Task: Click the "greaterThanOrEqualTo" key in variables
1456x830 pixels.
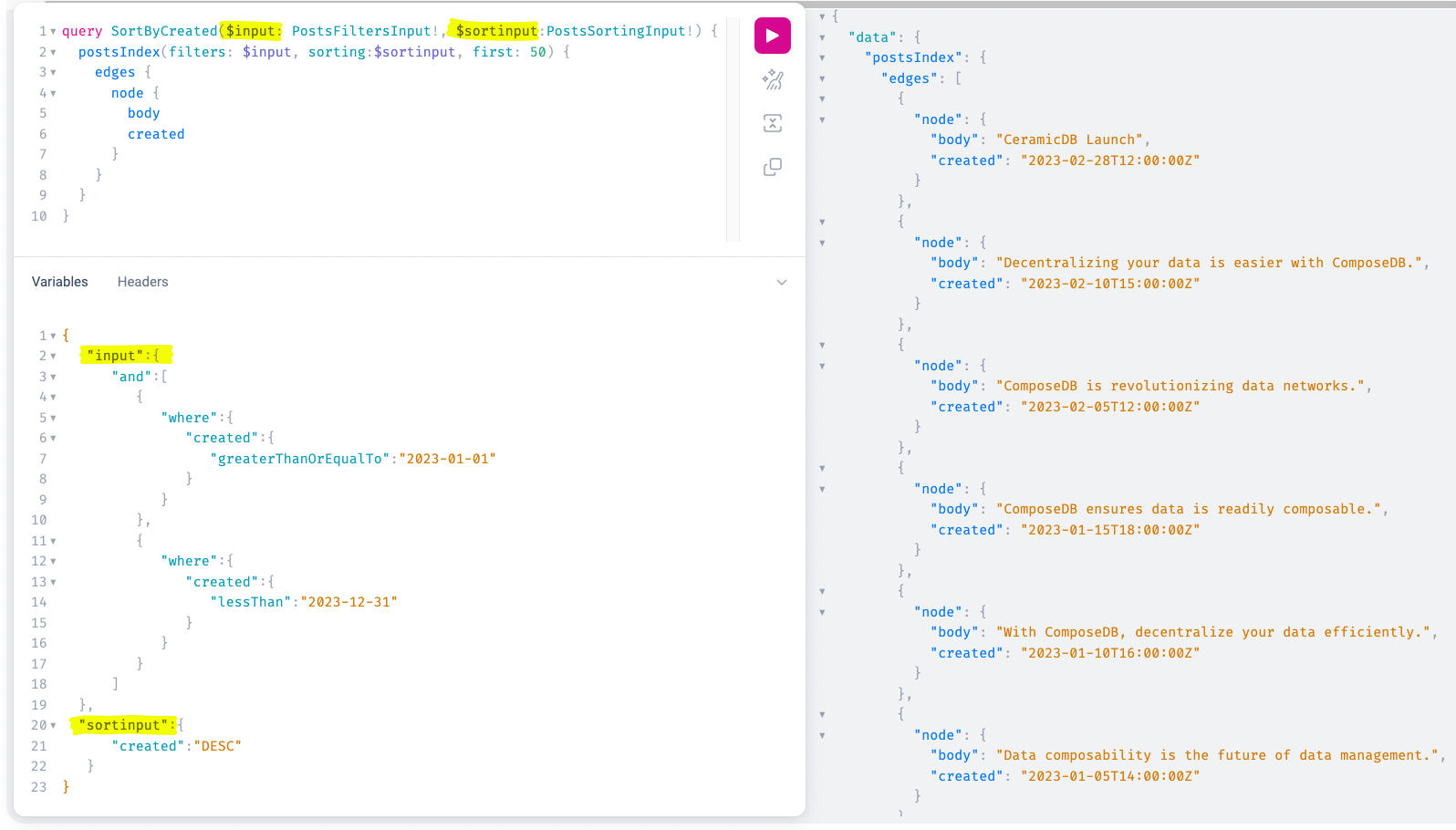Action: [x=300, y=459]
